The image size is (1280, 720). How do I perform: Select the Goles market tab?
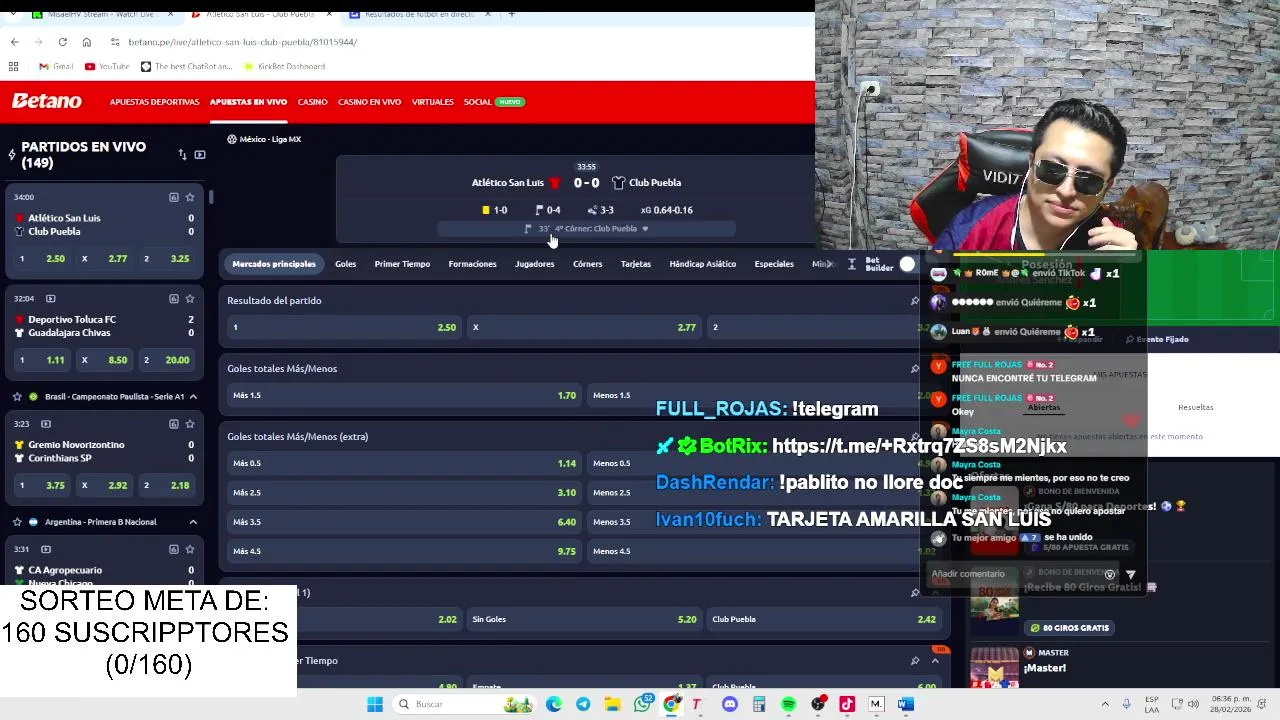(345, 264)
